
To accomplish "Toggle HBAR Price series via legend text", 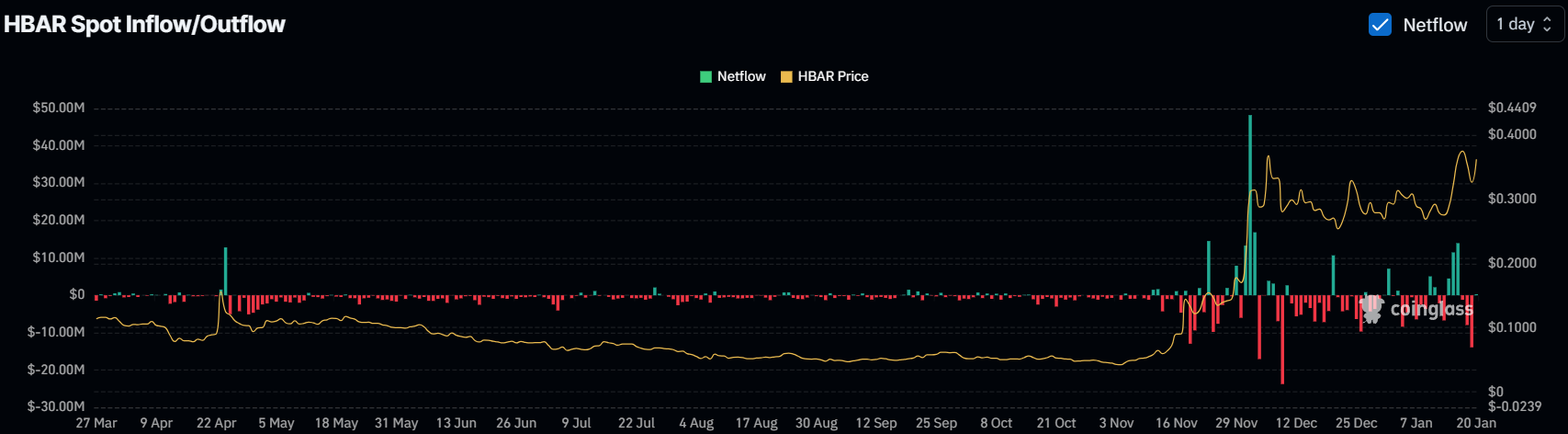I will click(x=833, y=76).
